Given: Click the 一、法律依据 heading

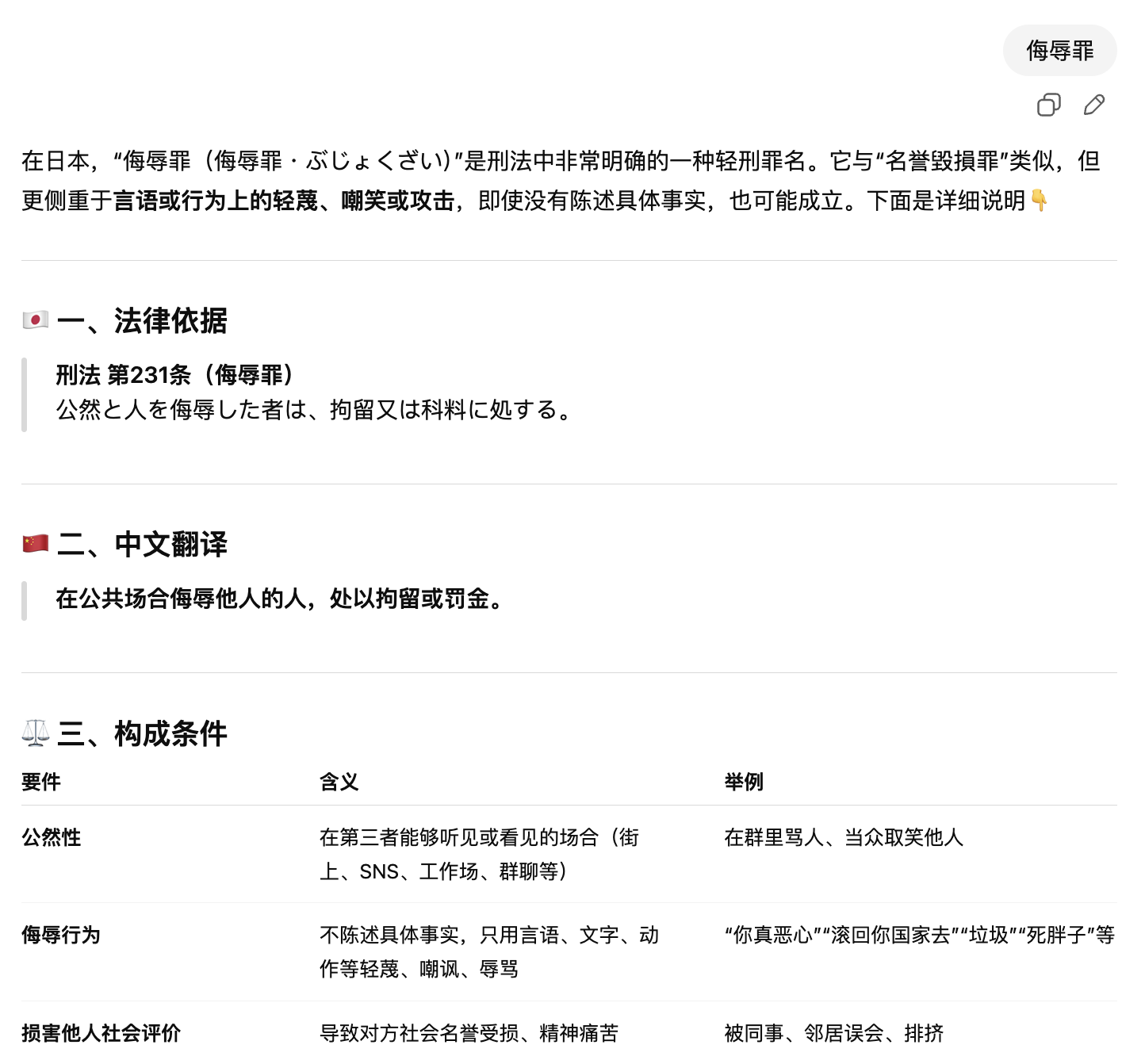Looking at the screenshot, I should point(143,321).
